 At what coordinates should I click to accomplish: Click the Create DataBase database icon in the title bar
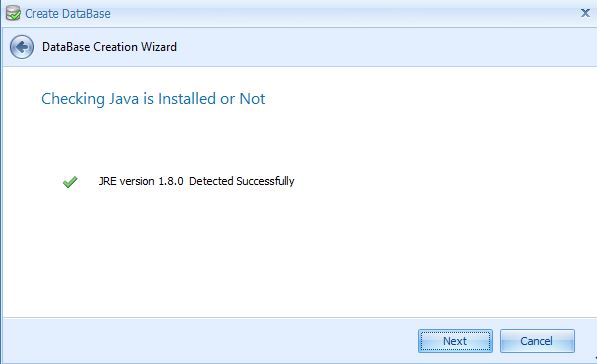[13, 13]
